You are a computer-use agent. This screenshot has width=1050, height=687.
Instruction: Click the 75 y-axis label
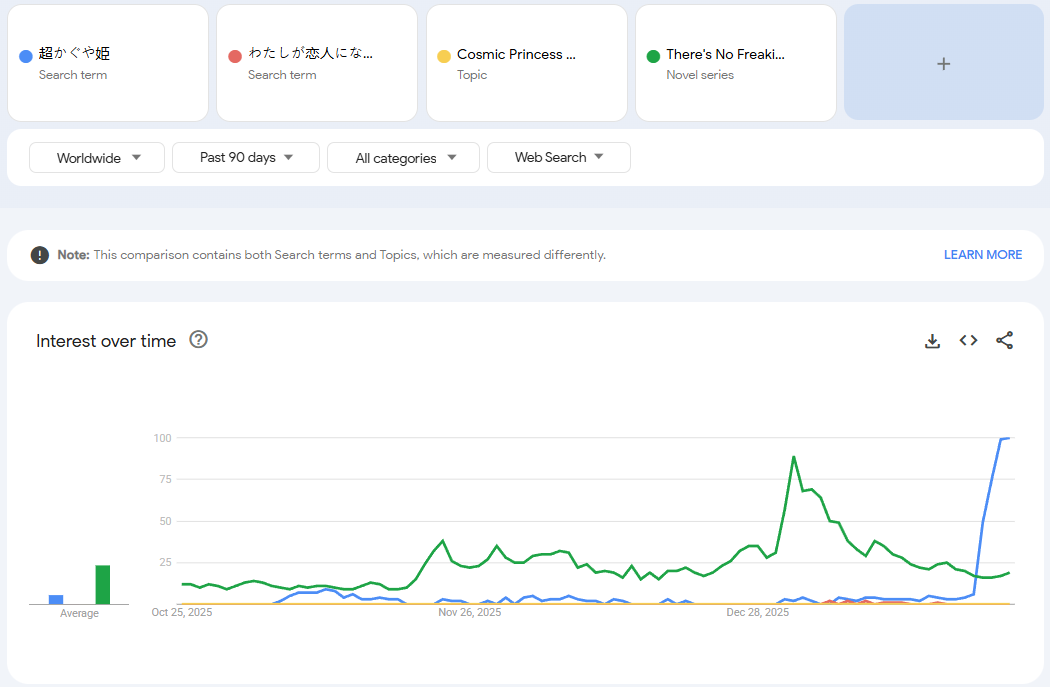(x=165, y=479)
